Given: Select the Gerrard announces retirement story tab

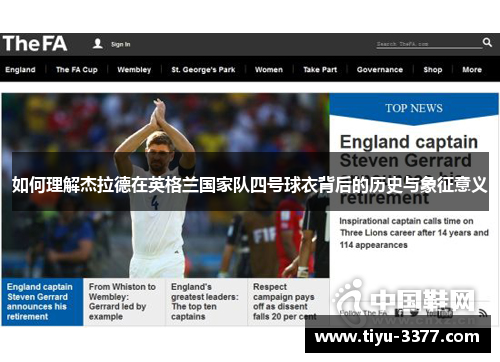Looking at the screenshot, I should point(42,302).
